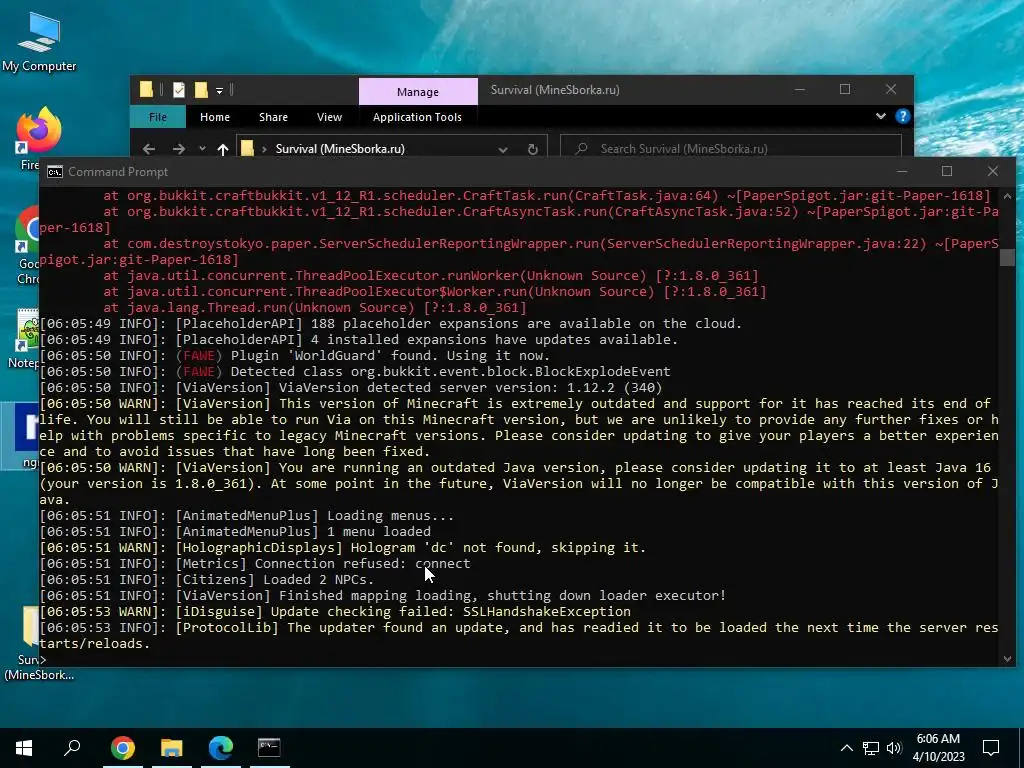Show hidden system tray icons
Image resolution: width=1024 pixels, height=768 pixels.
click(846, 748)
